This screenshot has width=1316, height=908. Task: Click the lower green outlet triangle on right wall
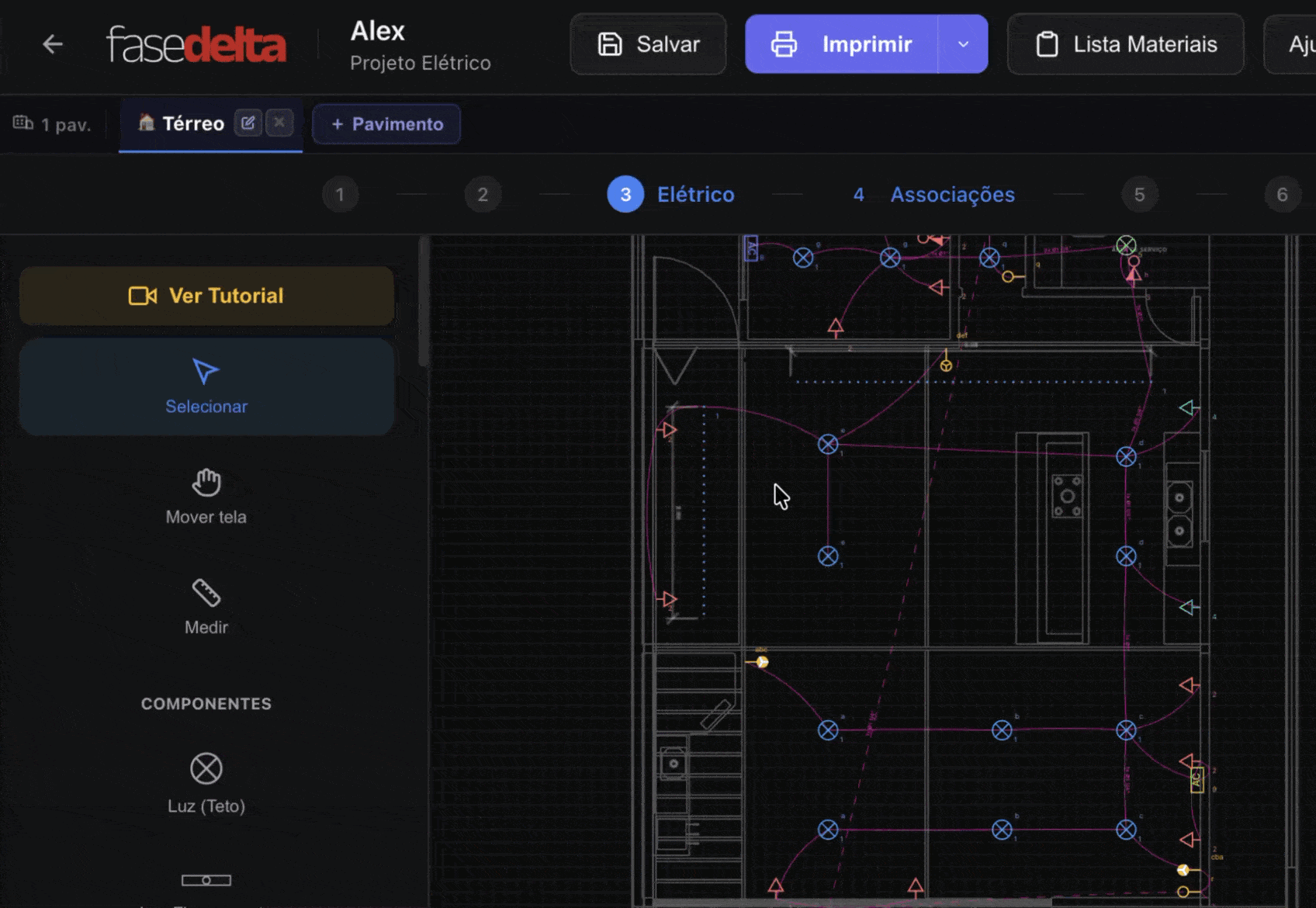click(1189, 607)
